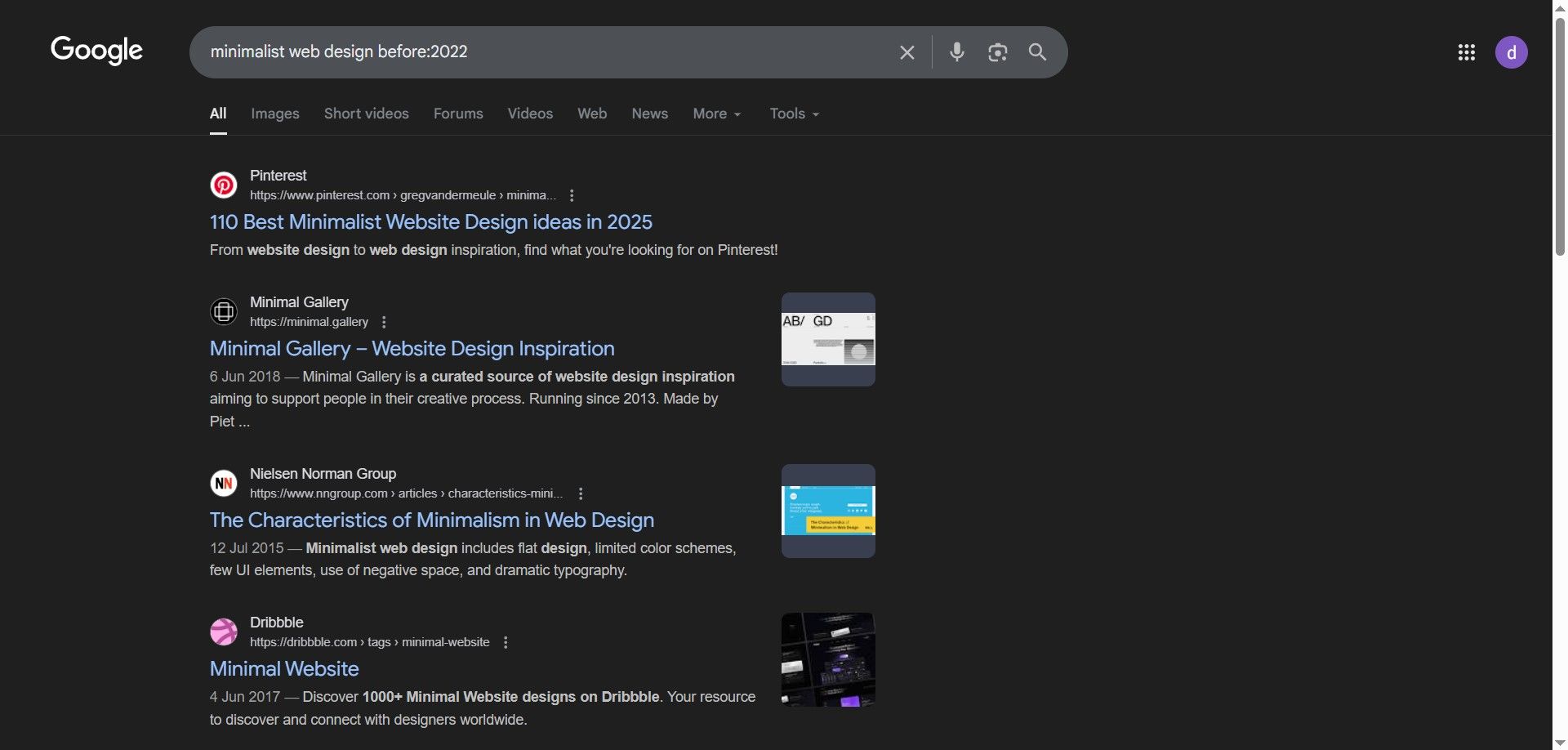
Task: Open Google Lens image search icon
Action: tap(997, 52)
